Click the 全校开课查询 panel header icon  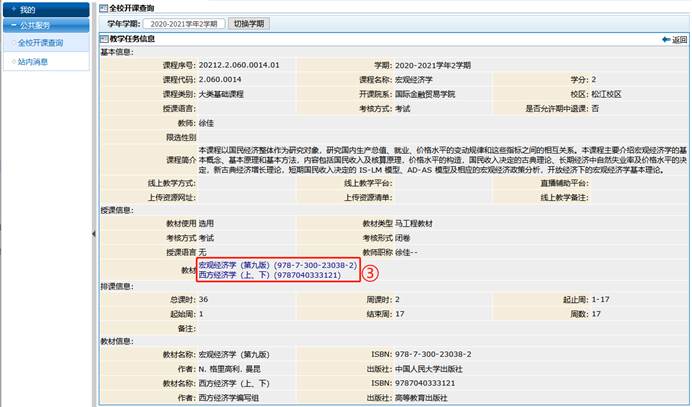pyautogui.click(x=101, y=7)
